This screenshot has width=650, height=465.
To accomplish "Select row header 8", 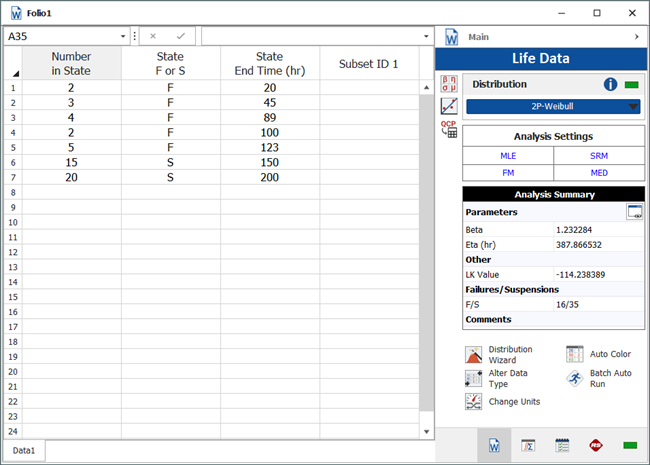I will click(13, 192).
